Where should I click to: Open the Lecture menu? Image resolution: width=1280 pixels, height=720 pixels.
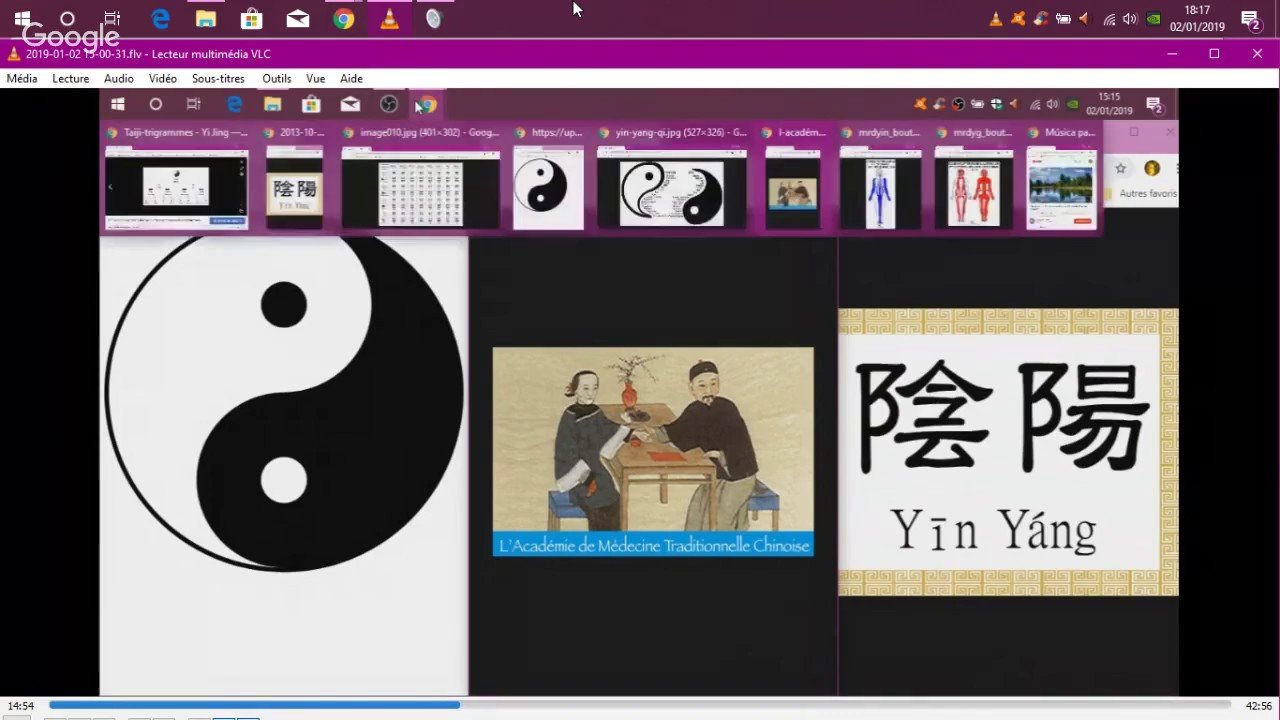70,79
